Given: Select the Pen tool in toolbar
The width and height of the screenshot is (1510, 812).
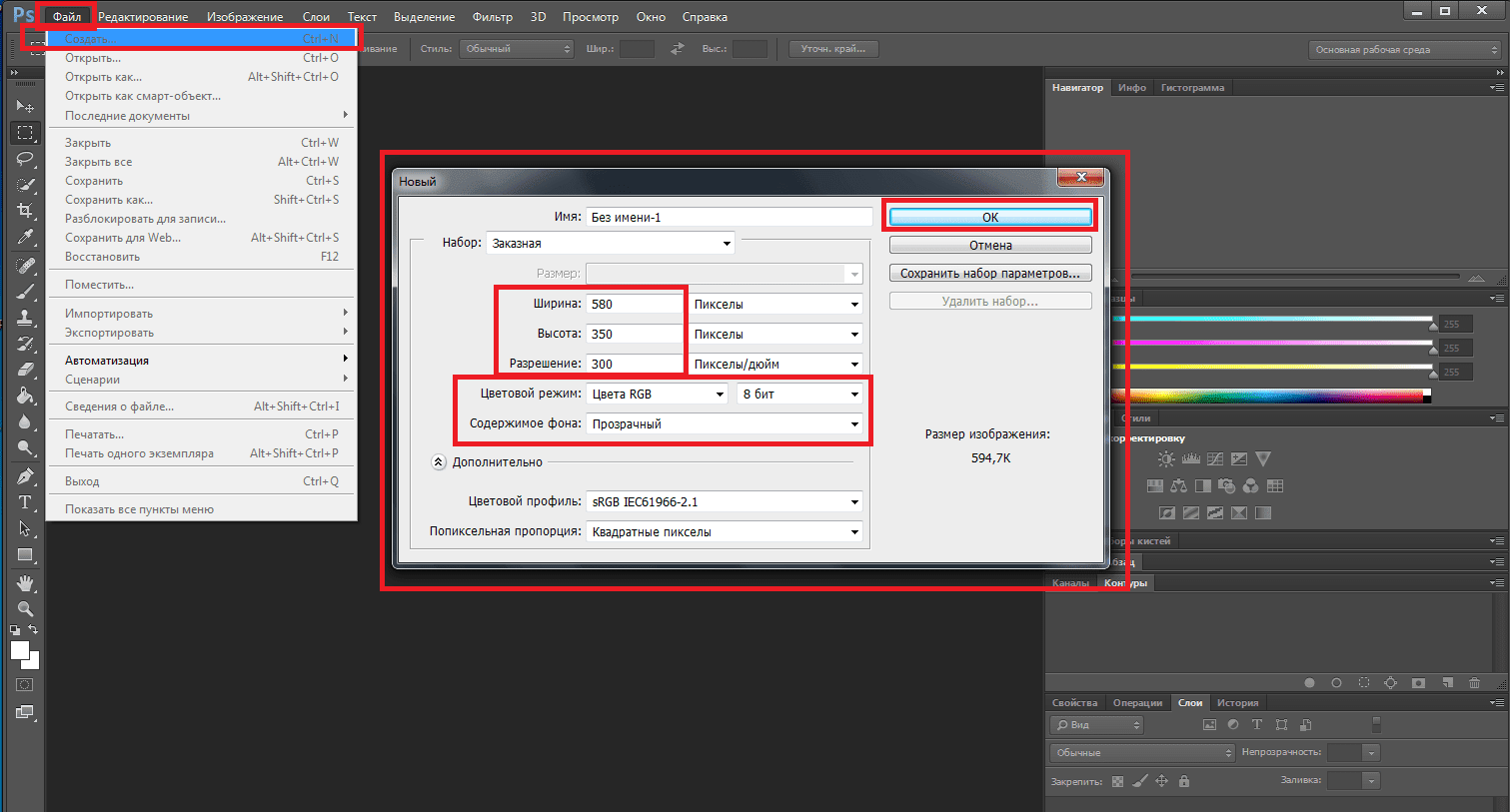Looking at the screenshot, I should [x=25, y=476].
